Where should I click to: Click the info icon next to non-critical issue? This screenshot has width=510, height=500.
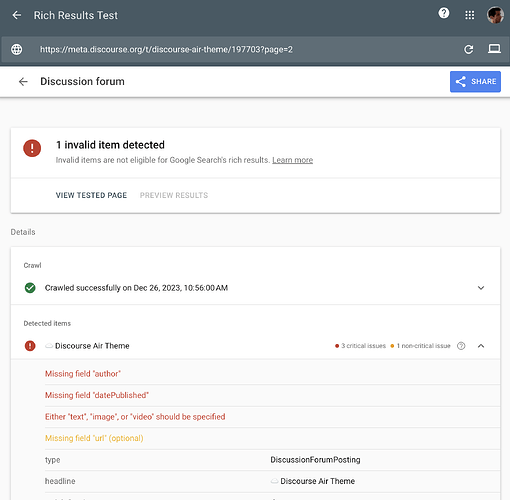[x=461, y=346]
